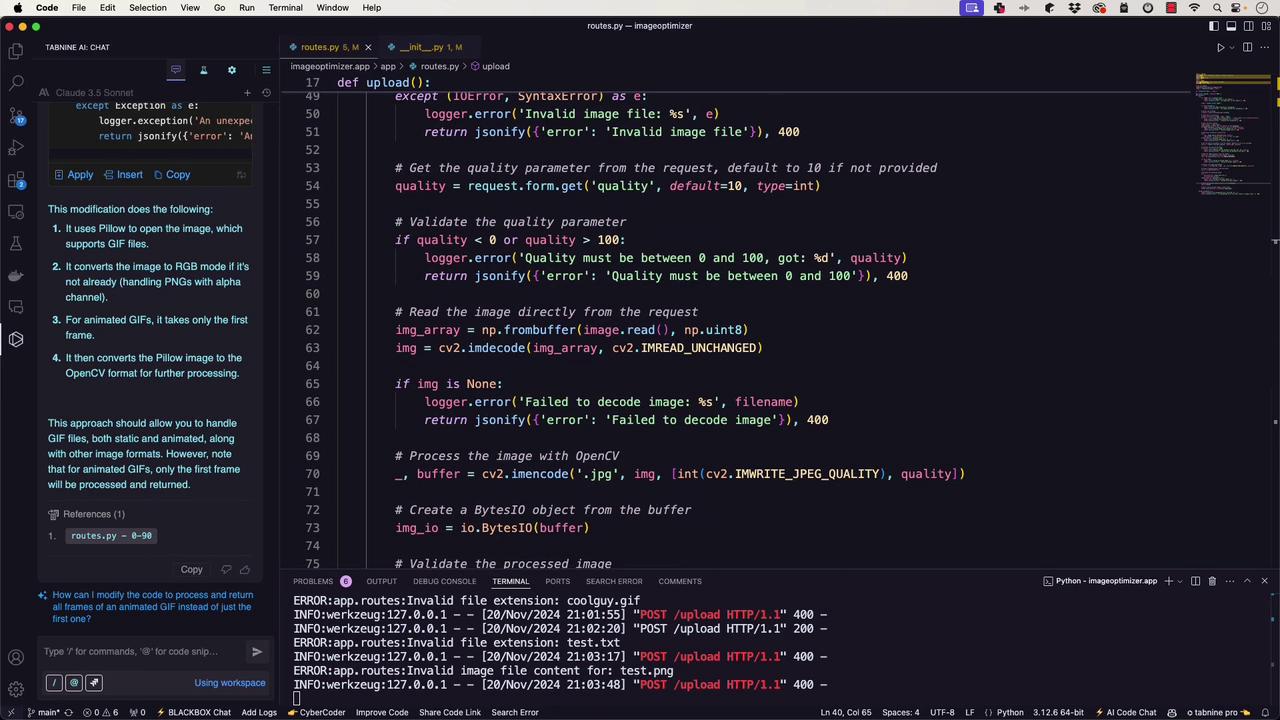The image size is (1280, 720).
Task: Open new terminal launch profile dropdown
Action: [x=1179, y=581]
